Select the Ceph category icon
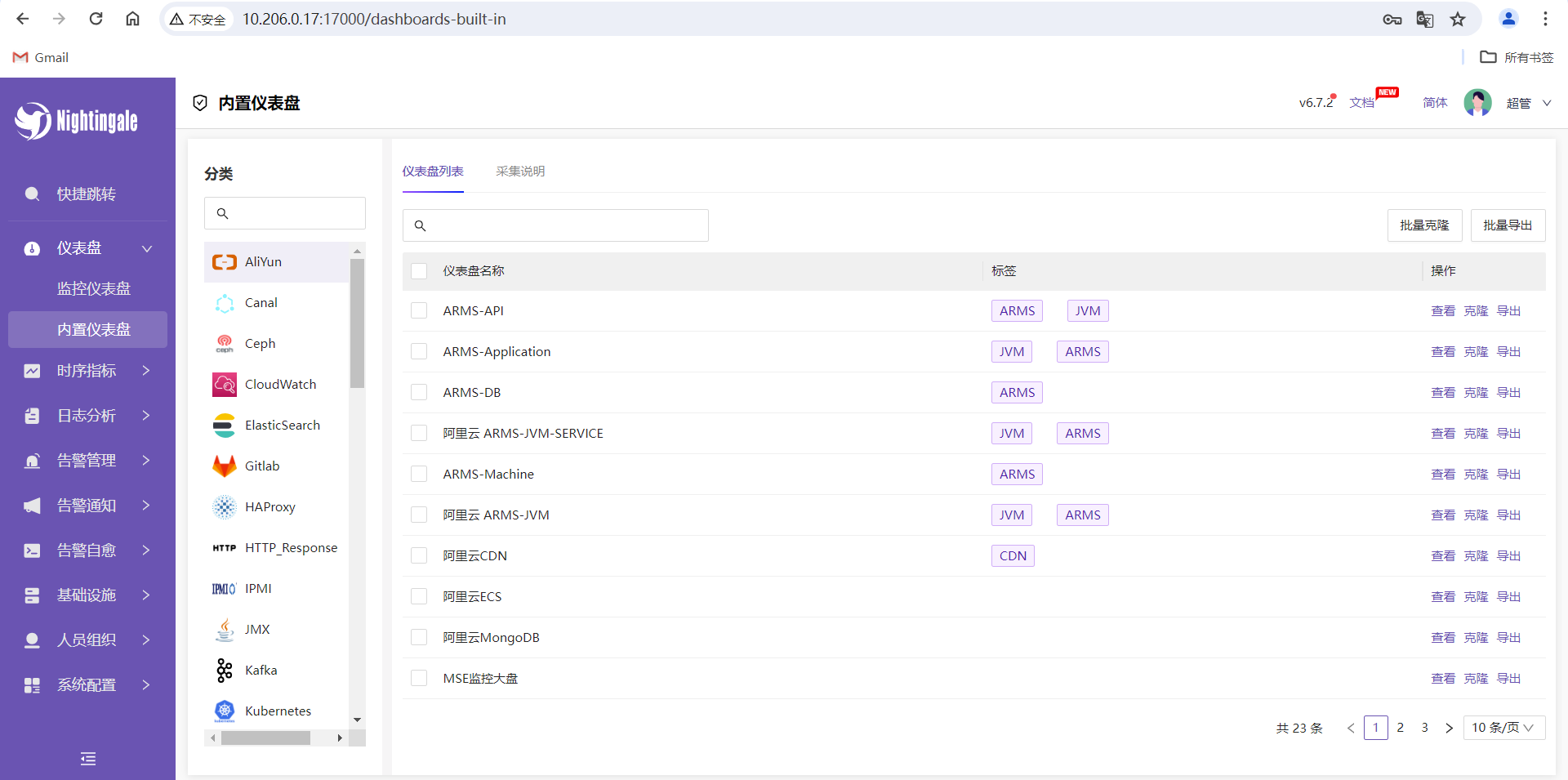This screenshot has width=1568, height=780. tap(225, 344)
